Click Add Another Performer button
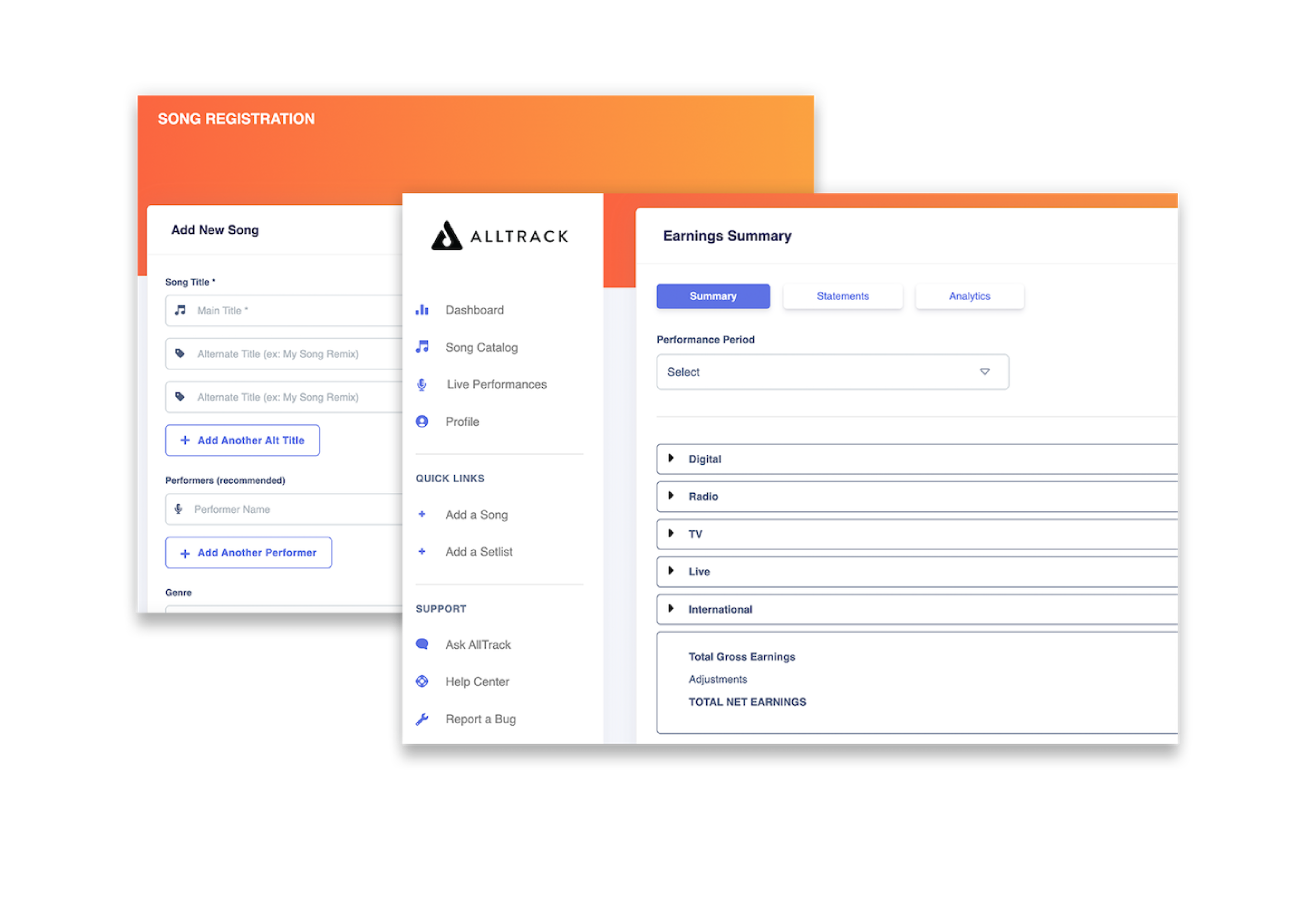The image size is (1306, 901). pos(248,552)
